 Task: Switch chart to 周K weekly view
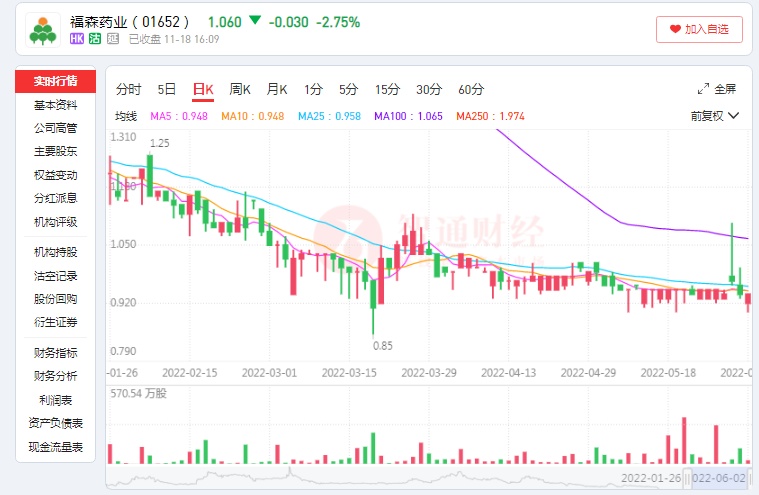coord(240,89)
